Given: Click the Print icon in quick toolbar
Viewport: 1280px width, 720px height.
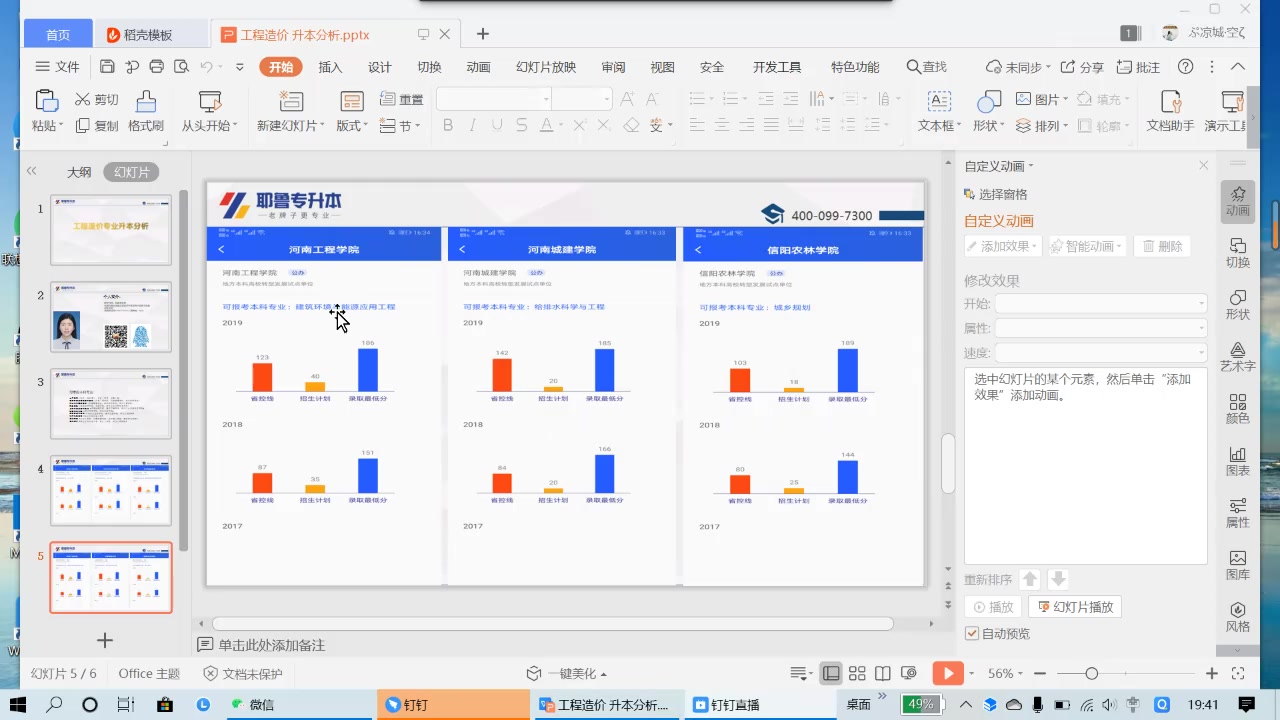Looking at the screenshot, I should tap(156, 67).
